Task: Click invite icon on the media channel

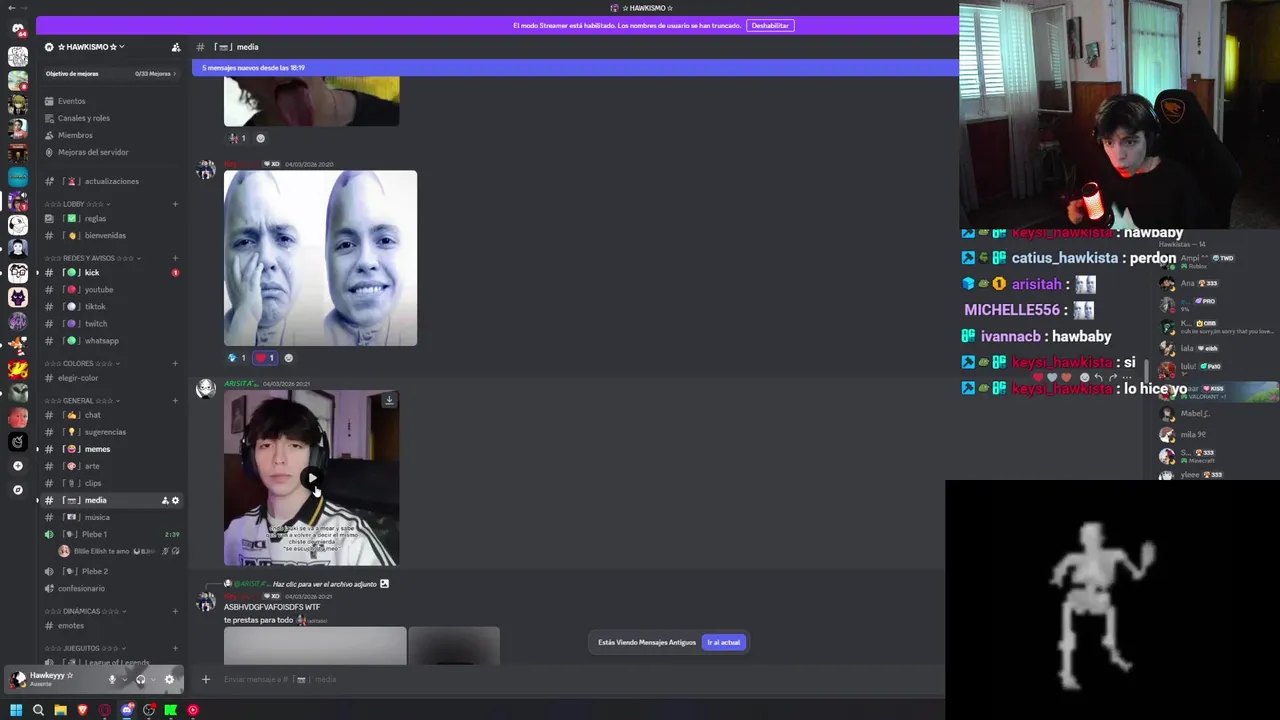Action: pyautogui.click(x=165, y=500)
